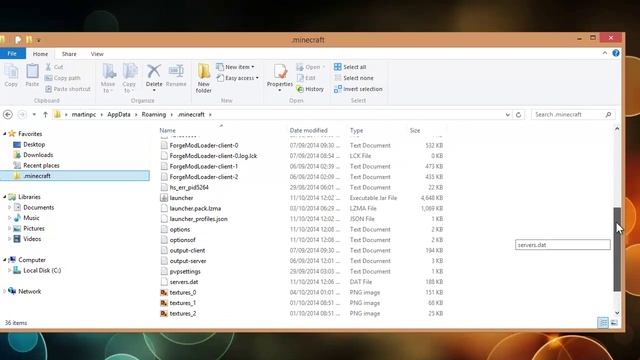Click the Edit command in ribbon
This screenshot has height=360, width=640.
tap(306, 78)
